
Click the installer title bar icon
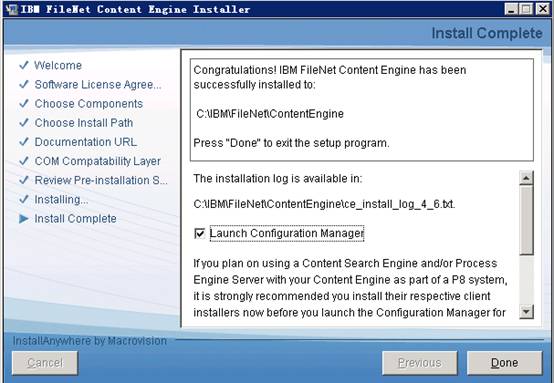click(x=12, y=9)
